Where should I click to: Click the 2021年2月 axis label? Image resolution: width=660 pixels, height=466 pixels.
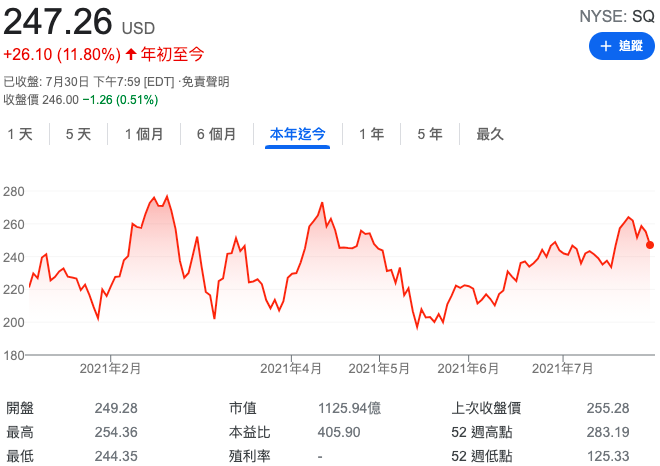(110, 369)
